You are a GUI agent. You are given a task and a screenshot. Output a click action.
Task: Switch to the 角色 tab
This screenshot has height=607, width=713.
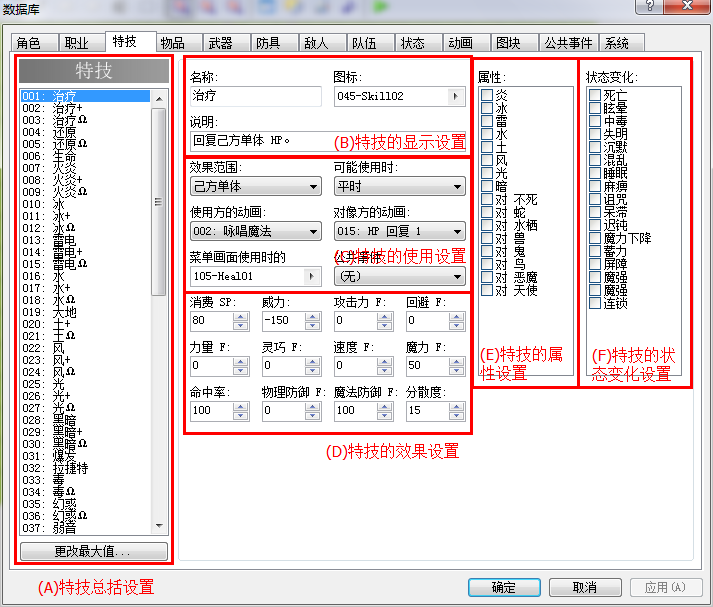(35, 43)
